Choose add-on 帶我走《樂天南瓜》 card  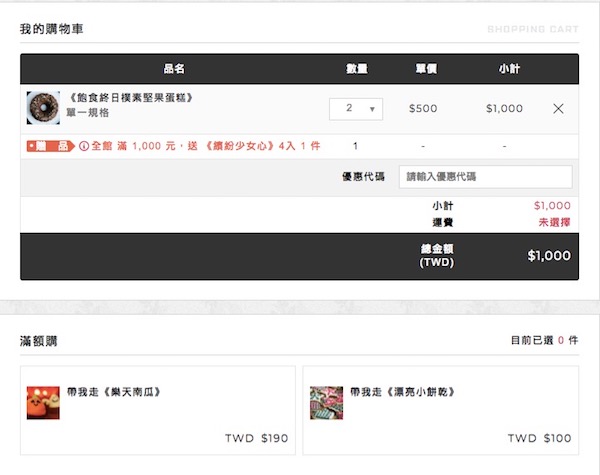pos(158,410)
